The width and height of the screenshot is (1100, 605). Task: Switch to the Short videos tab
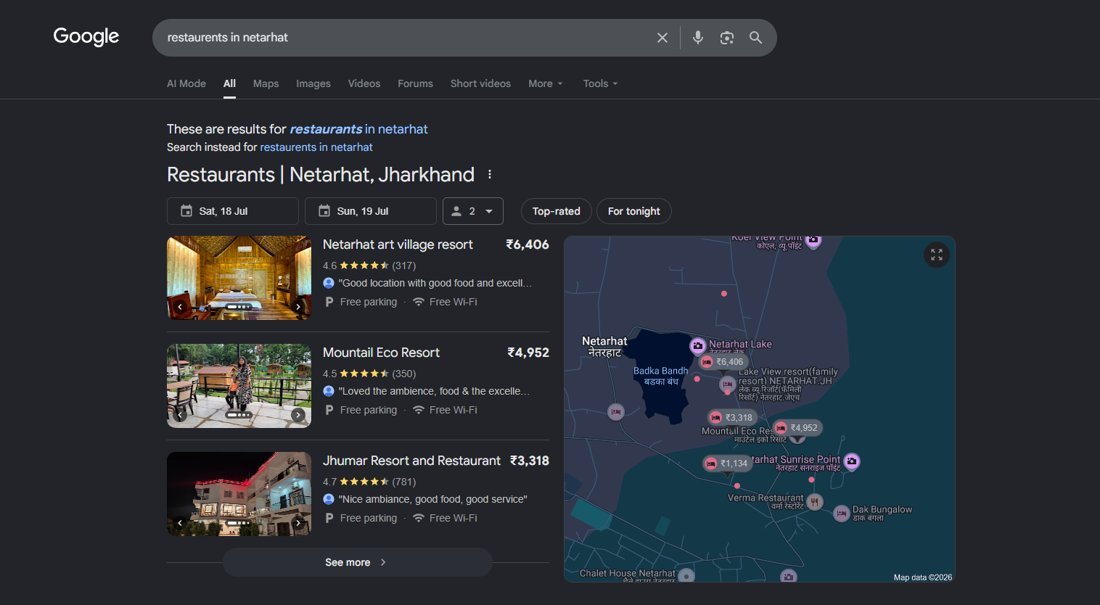[481, 84]
